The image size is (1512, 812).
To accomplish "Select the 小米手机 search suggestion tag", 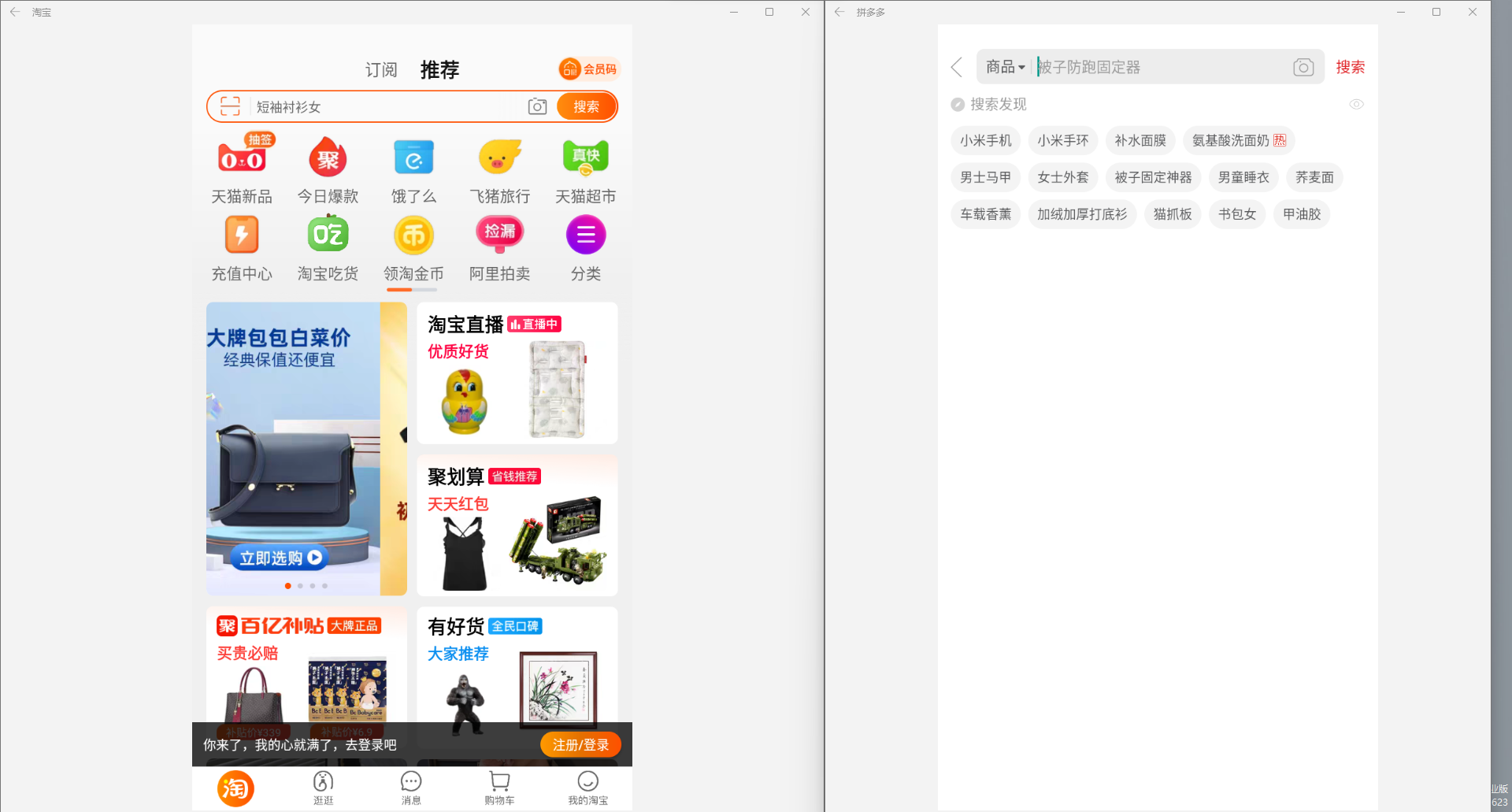I will (985, 140).
